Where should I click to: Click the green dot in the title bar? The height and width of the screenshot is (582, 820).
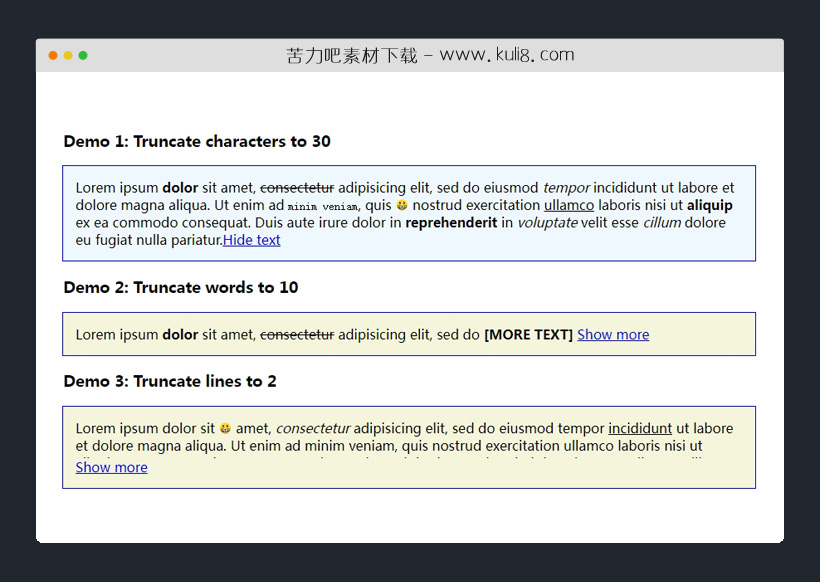pos(83,55)
